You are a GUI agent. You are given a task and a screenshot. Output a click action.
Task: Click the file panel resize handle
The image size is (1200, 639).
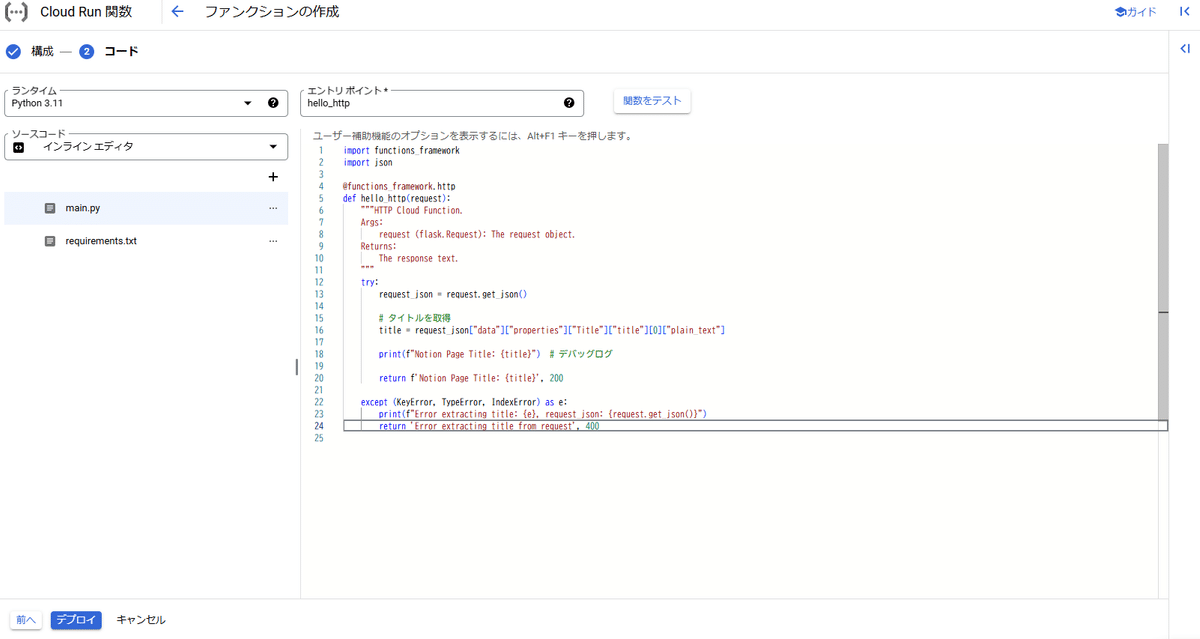tap(297, 367)
